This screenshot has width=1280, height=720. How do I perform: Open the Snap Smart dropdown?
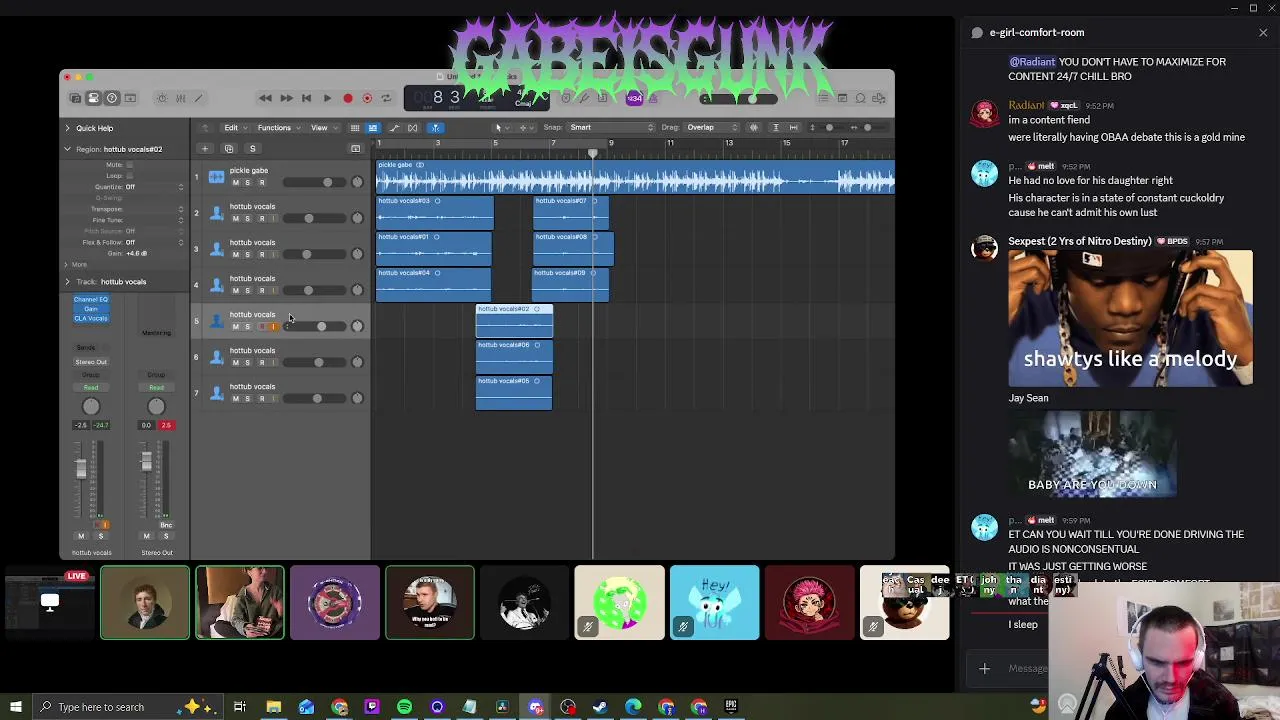[610, 128]
